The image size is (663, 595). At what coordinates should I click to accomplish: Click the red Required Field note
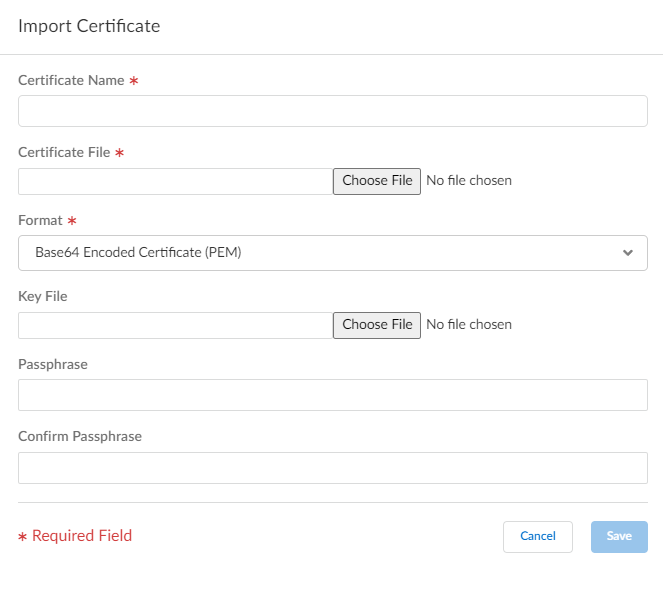[x=81, y=536]
